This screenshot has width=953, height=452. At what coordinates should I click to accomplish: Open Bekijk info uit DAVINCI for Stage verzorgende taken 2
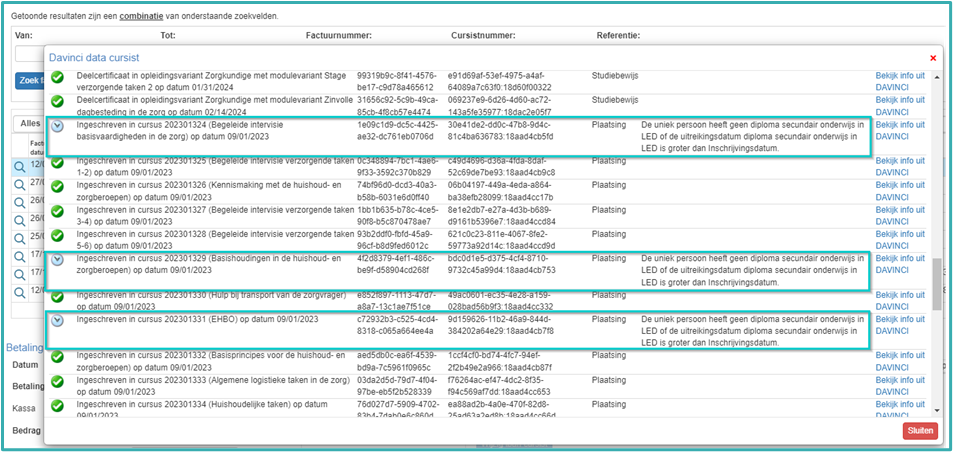900,82
